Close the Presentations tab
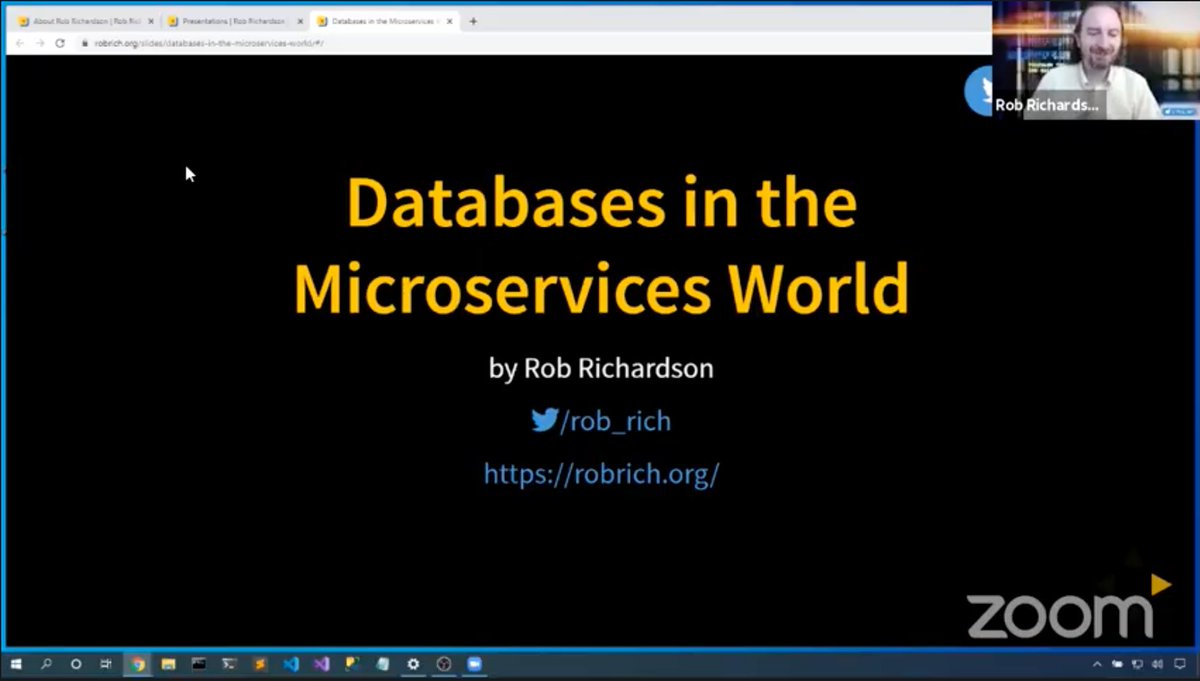The image size is (1200, 681). 300,21
